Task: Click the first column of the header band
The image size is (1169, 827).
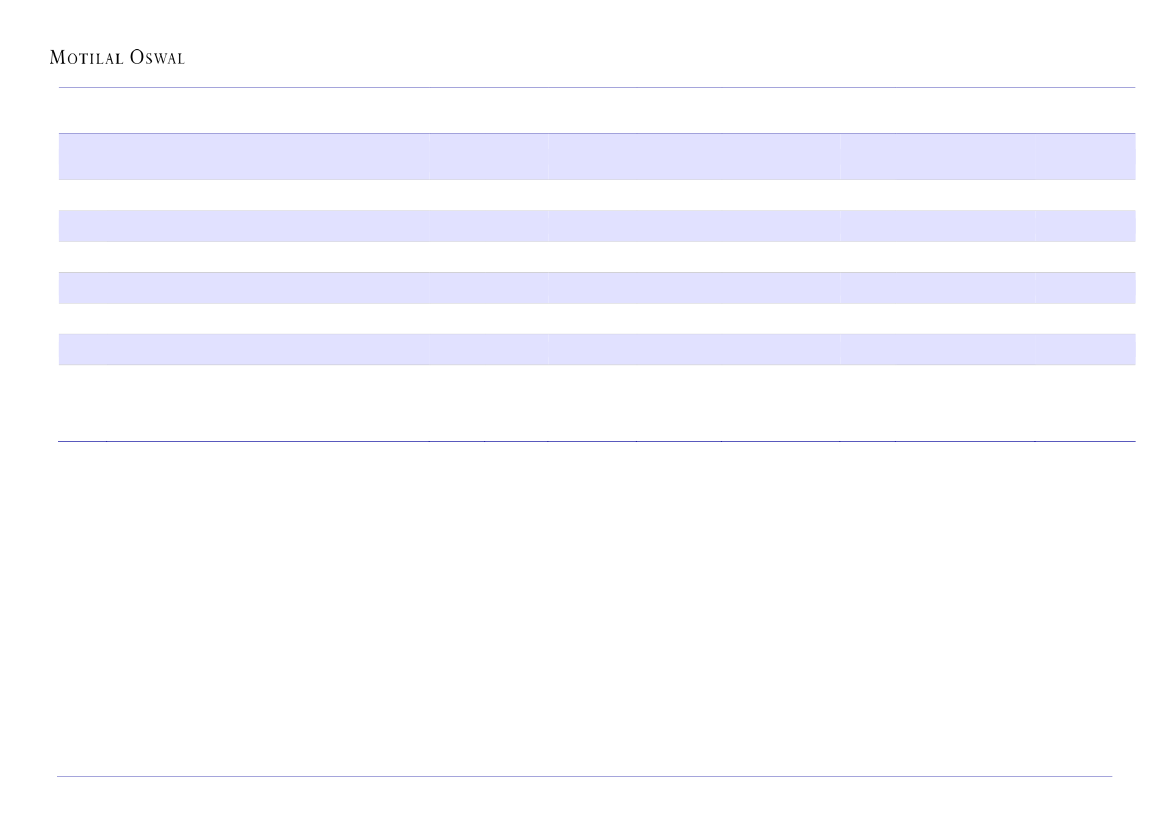Action: [243, 156]
